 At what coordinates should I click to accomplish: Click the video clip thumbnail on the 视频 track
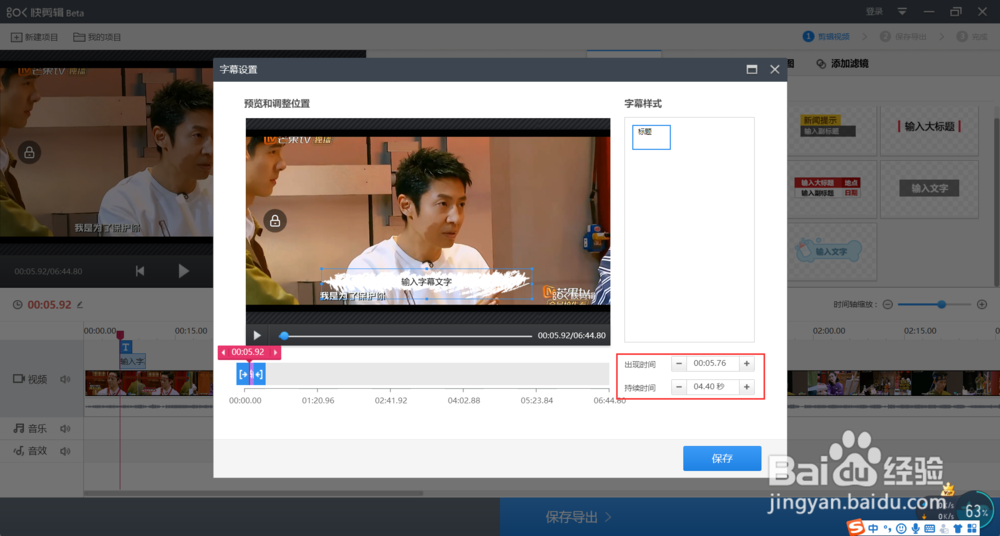tap(149, 383)
